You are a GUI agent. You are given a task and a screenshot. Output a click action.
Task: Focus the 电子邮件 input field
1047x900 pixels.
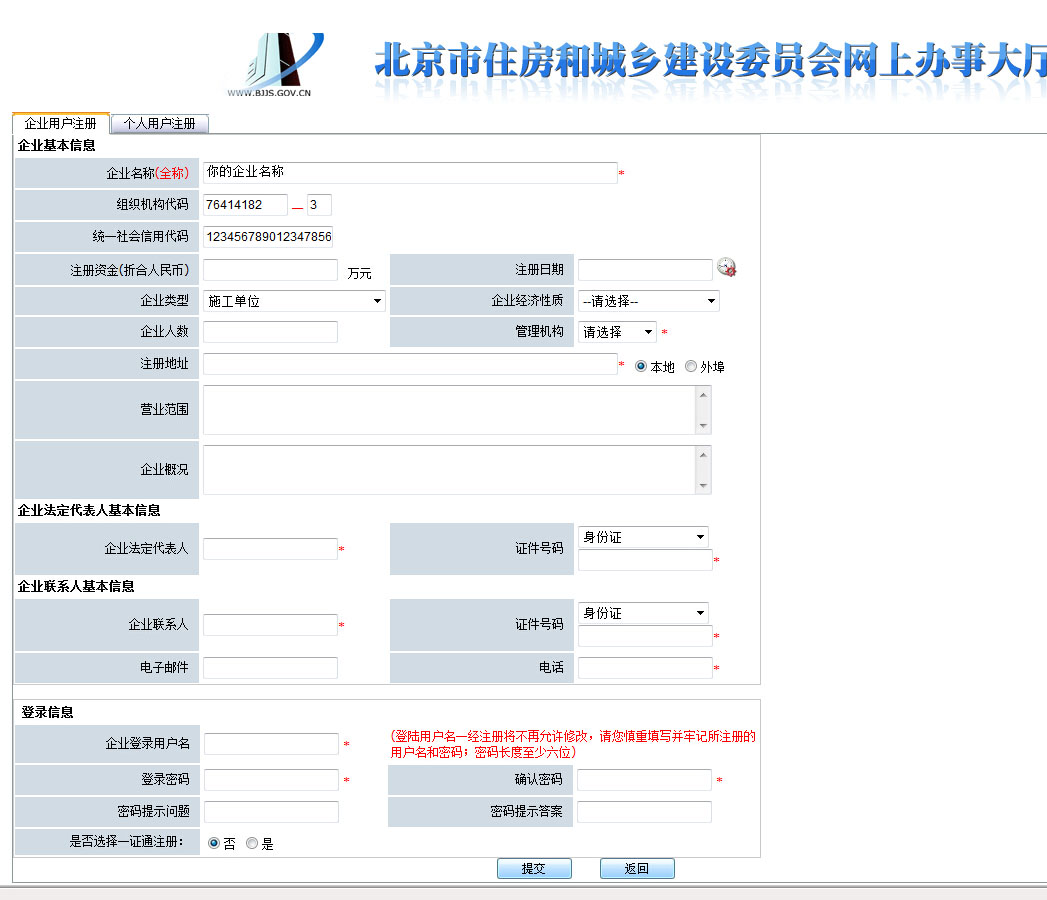[270, 668]
